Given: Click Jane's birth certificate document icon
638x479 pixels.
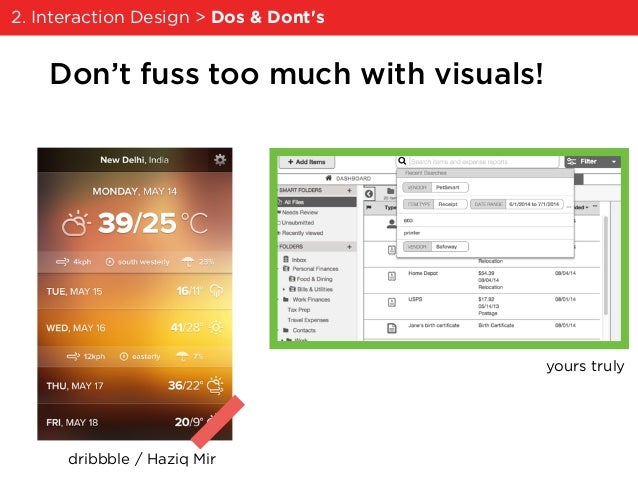Looking at the screenshot, I should pyautogui.click(x=391, y=328).
